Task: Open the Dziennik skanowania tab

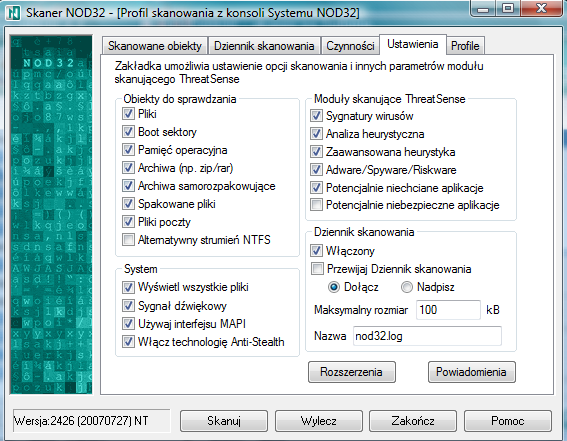Action: (x=264, y=46)
